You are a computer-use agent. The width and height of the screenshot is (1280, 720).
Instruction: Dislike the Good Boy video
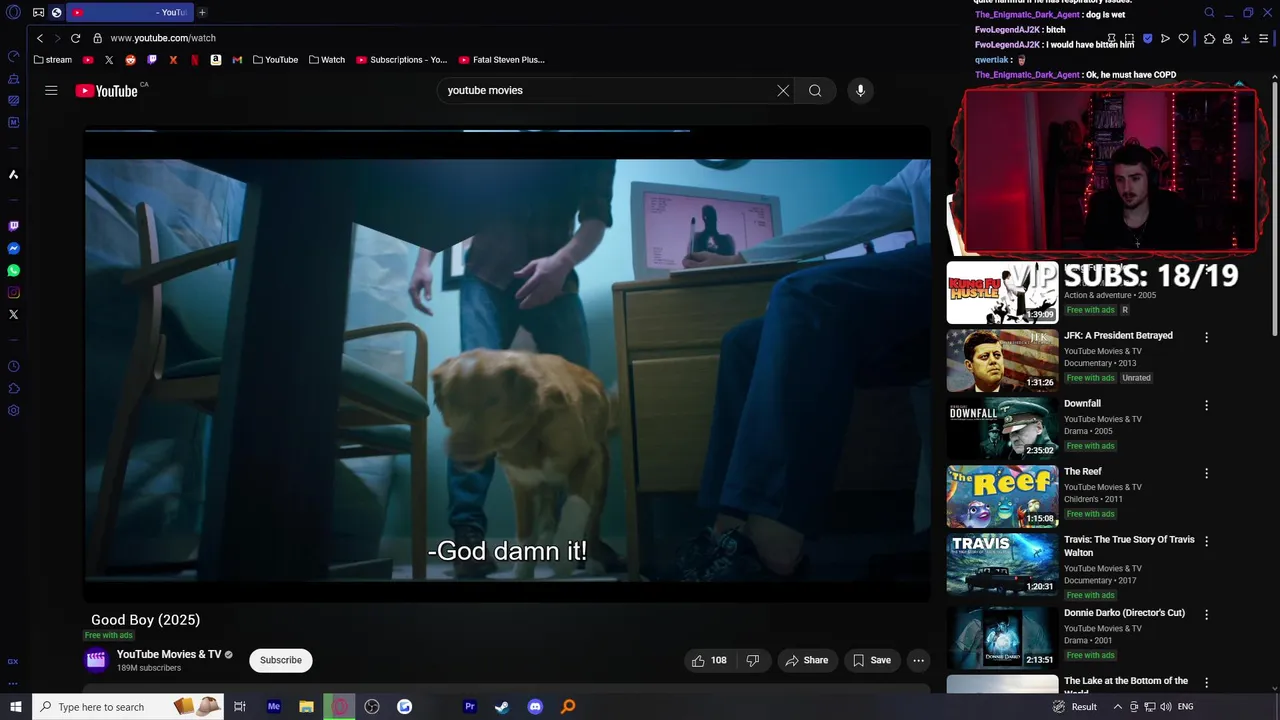(753, 660)
